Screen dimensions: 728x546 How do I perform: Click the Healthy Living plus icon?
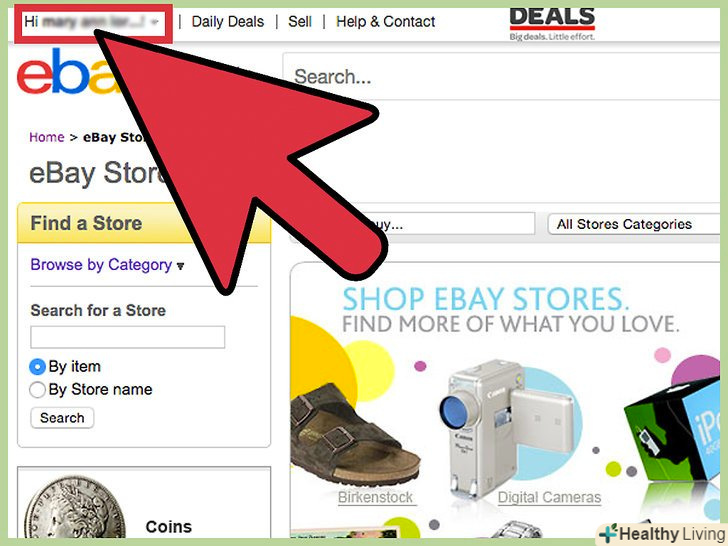tap(609, 533)
